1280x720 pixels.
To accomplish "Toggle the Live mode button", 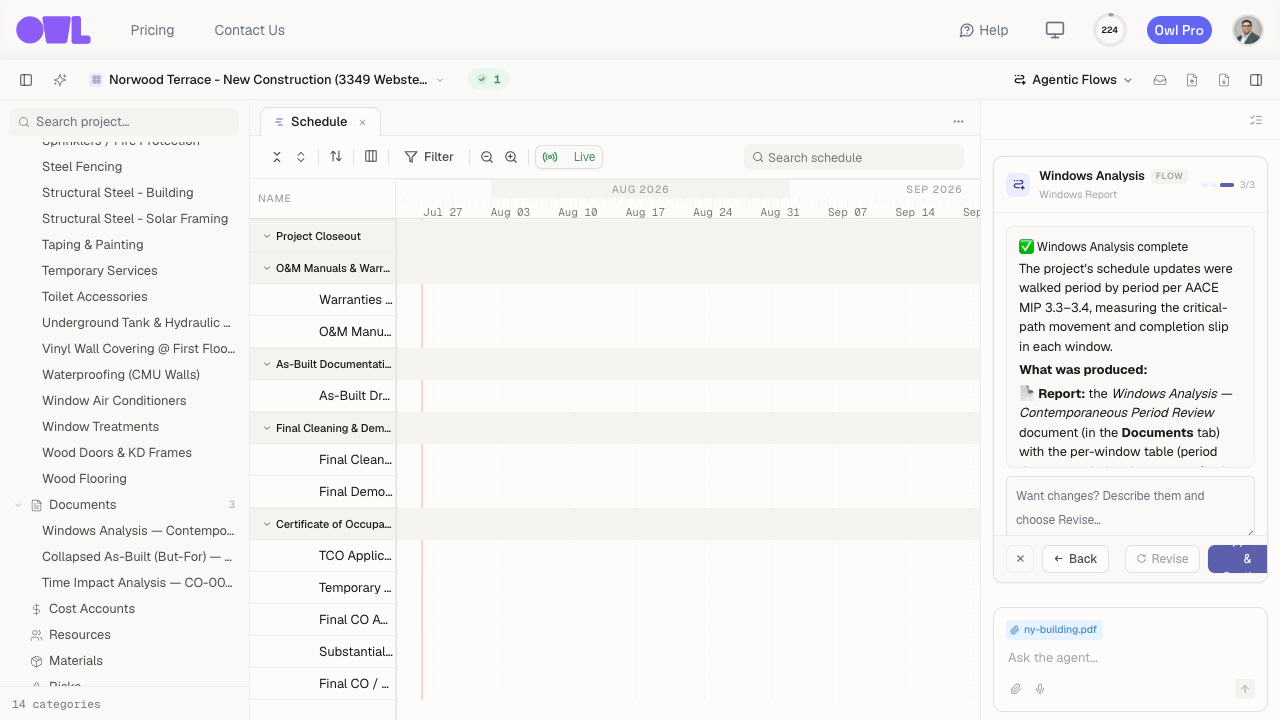I will [x=569, y=157].
